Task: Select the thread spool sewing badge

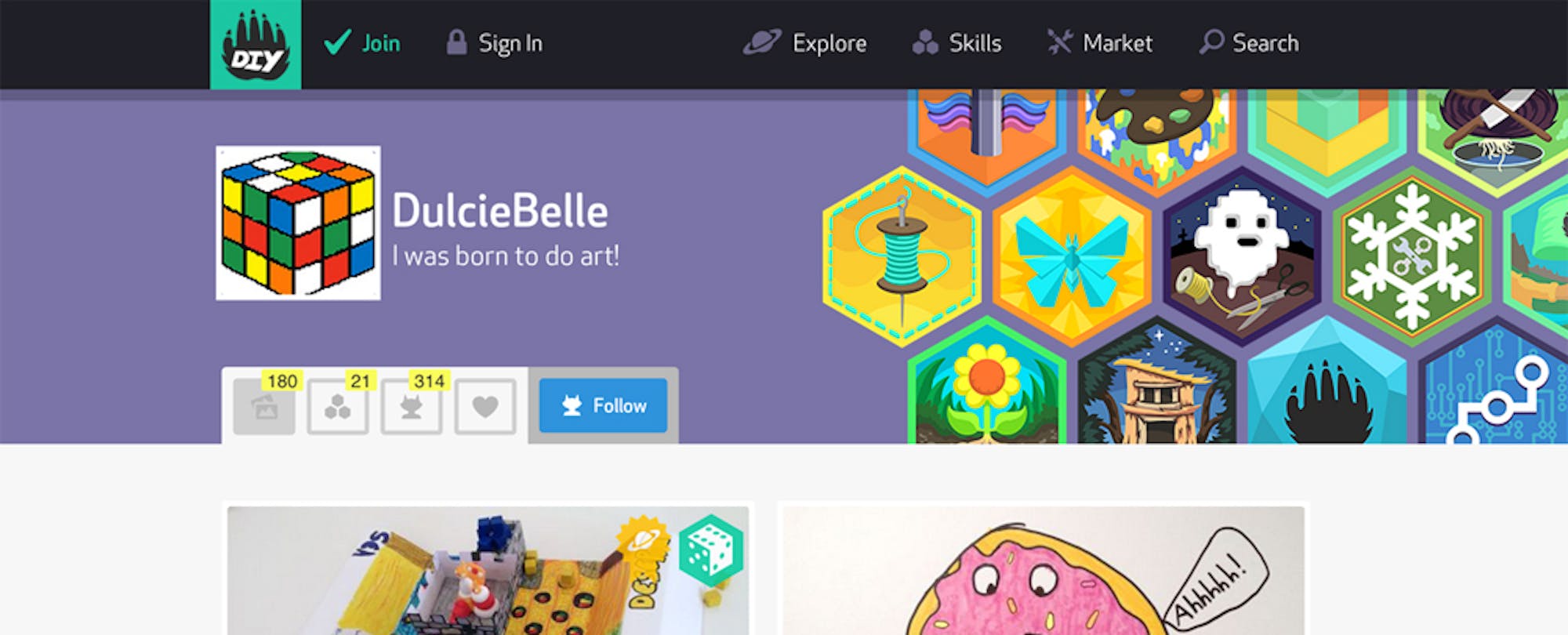Action: pyautogui.click(x=902, y=256)
